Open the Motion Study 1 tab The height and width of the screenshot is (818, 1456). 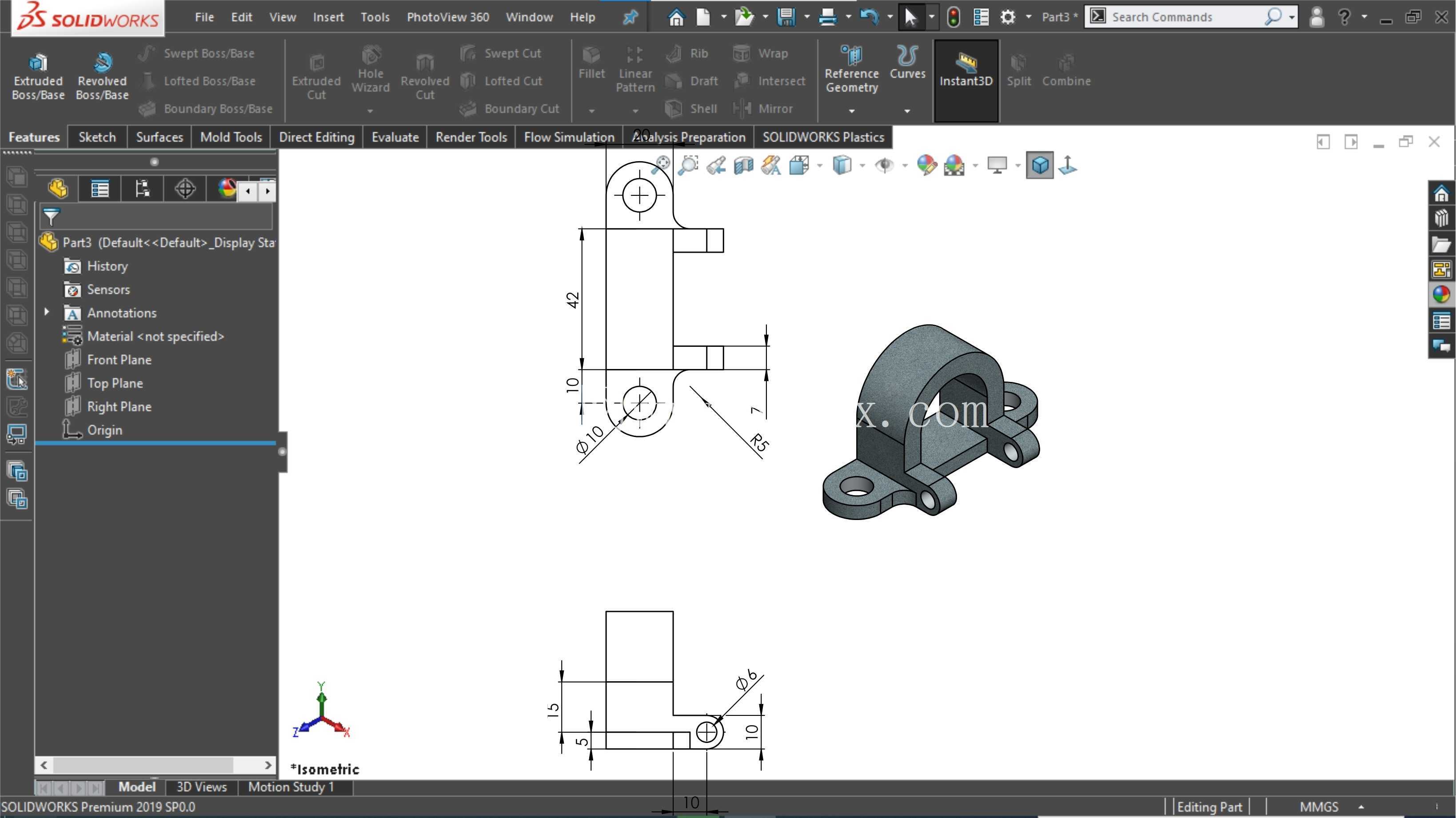click(291, 787)
